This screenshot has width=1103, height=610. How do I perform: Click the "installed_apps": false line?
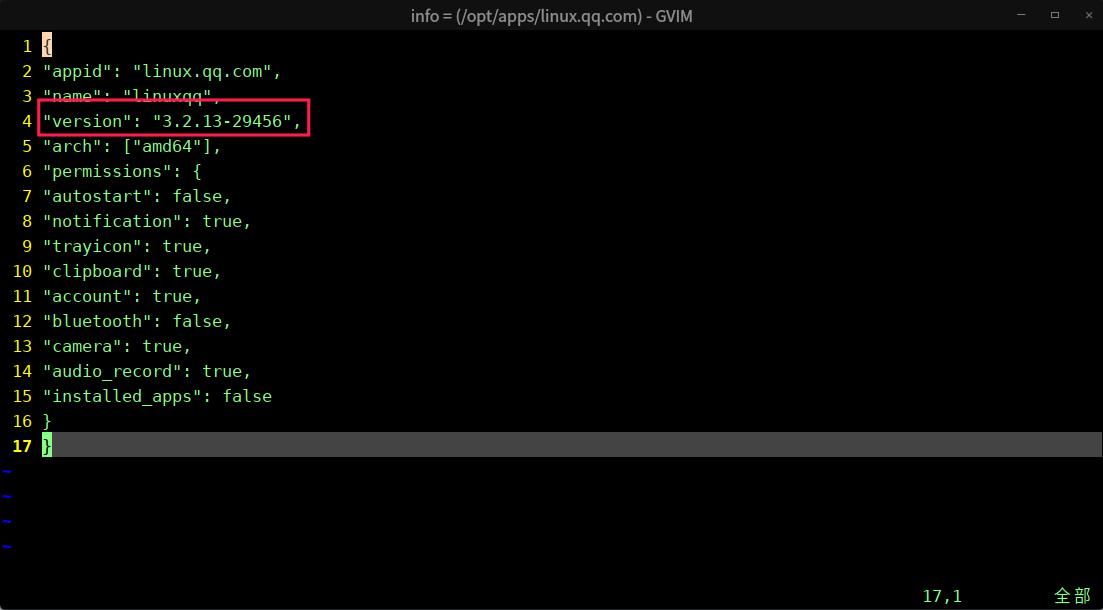coord(157,396)
